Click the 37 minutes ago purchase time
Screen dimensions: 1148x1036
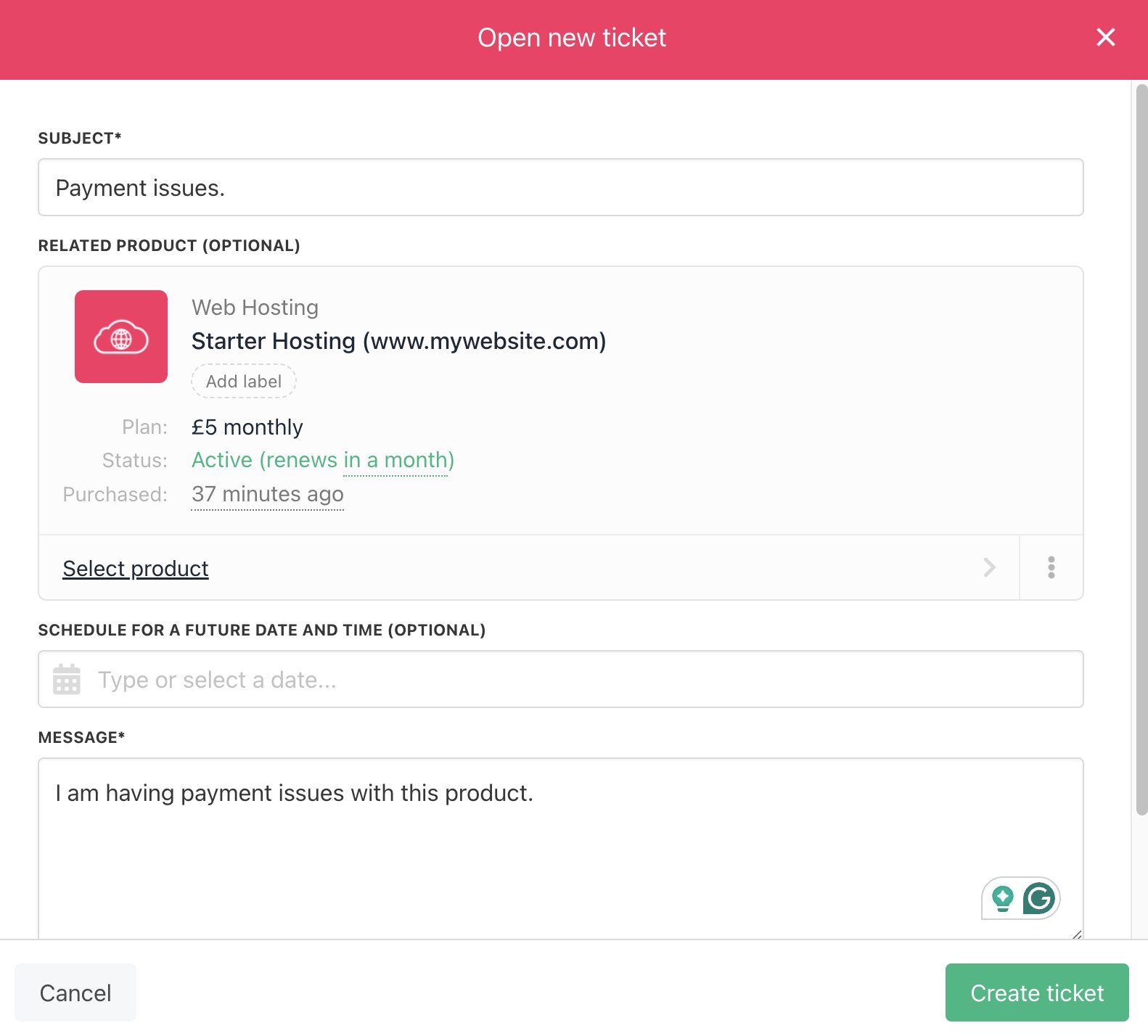268,494
